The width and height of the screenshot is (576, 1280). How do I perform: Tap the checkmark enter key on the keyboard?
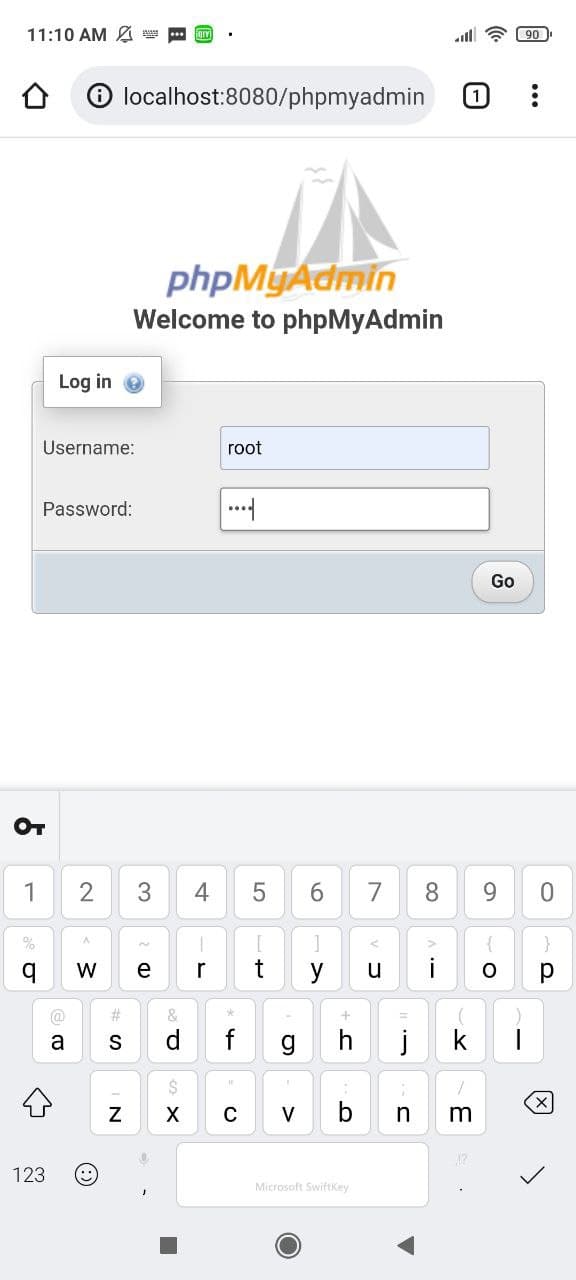tap(532, 1175)
